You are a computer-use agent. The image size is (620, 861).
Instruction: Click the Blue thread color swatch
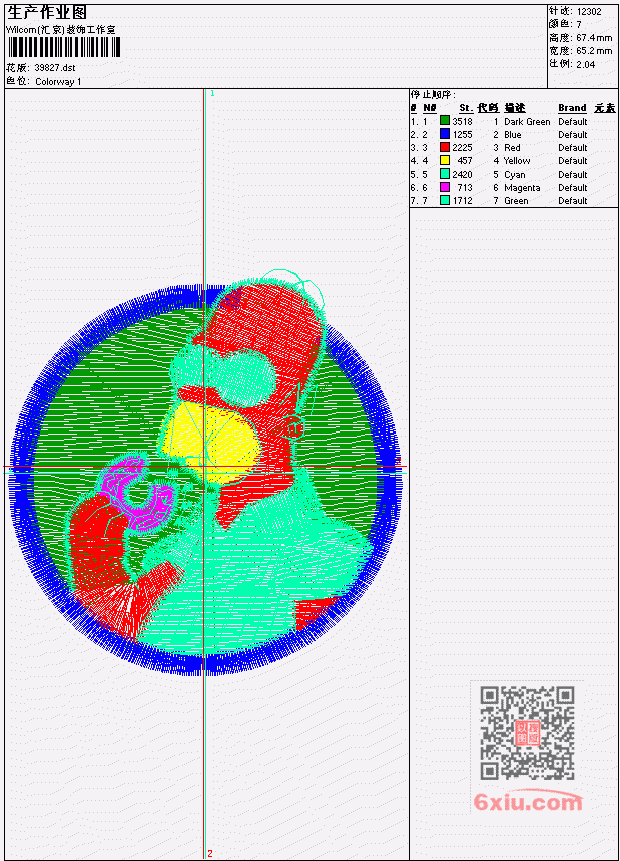pyautogui.click(x=445, y=134)
